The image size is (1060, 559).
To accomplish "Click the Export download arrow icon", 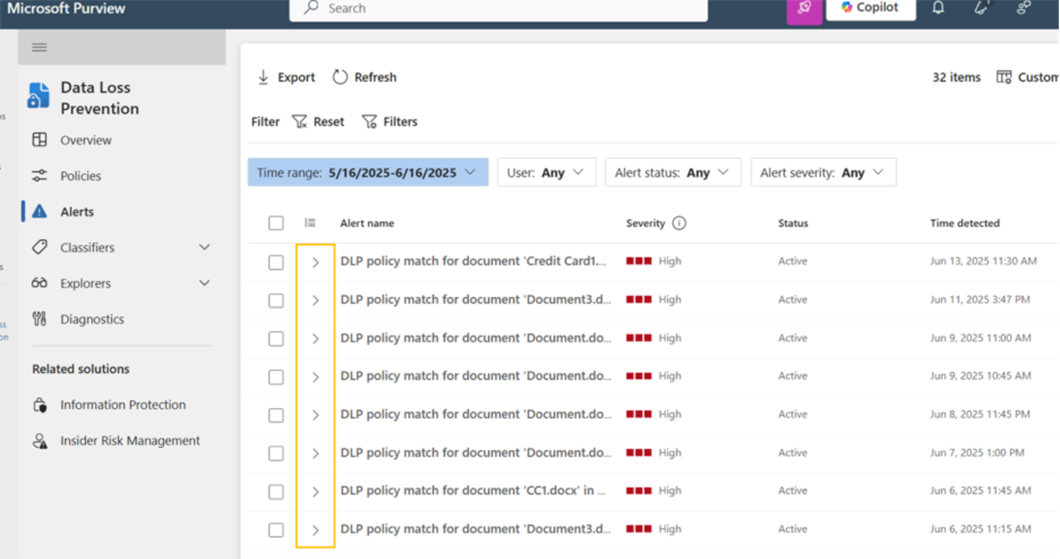I will pyautogui.click(x=263, y=77).
